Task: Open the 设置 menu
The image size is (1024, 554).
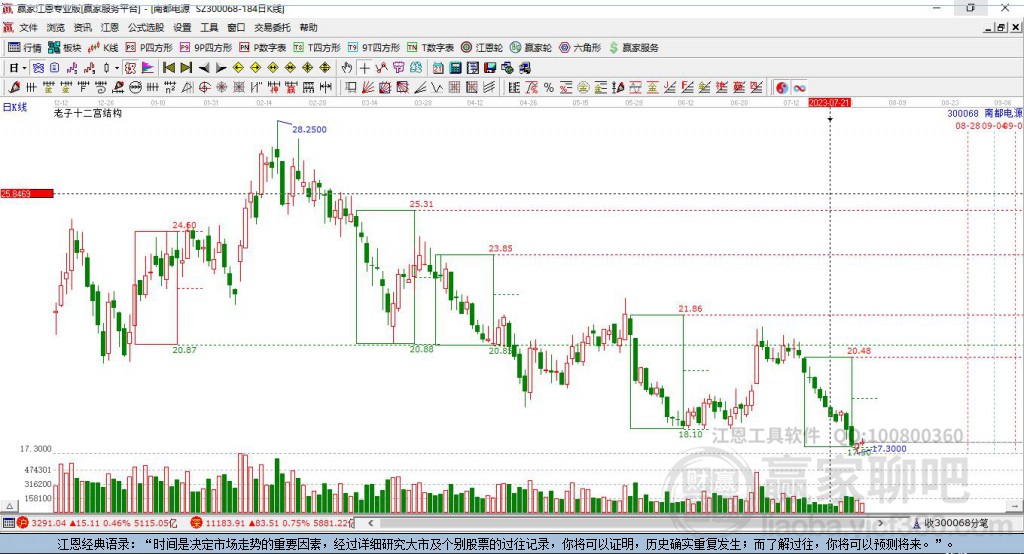Action: tap(182, 27)
